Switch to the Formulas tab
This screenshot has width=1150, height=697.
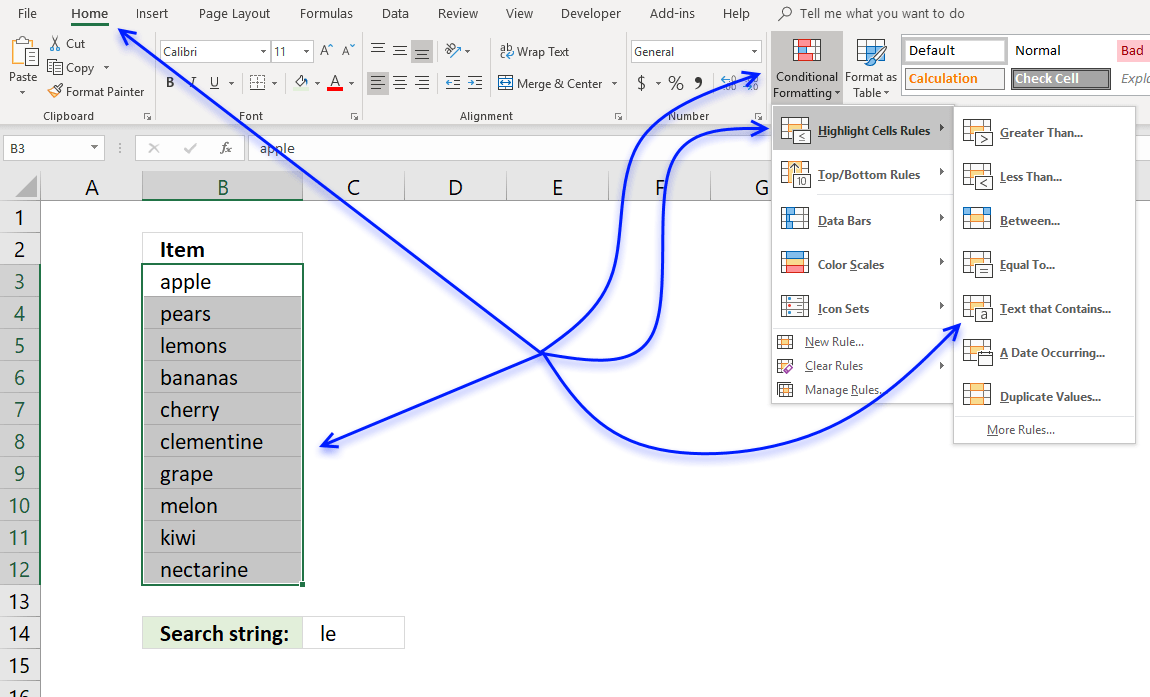click(x=326, y=13)
